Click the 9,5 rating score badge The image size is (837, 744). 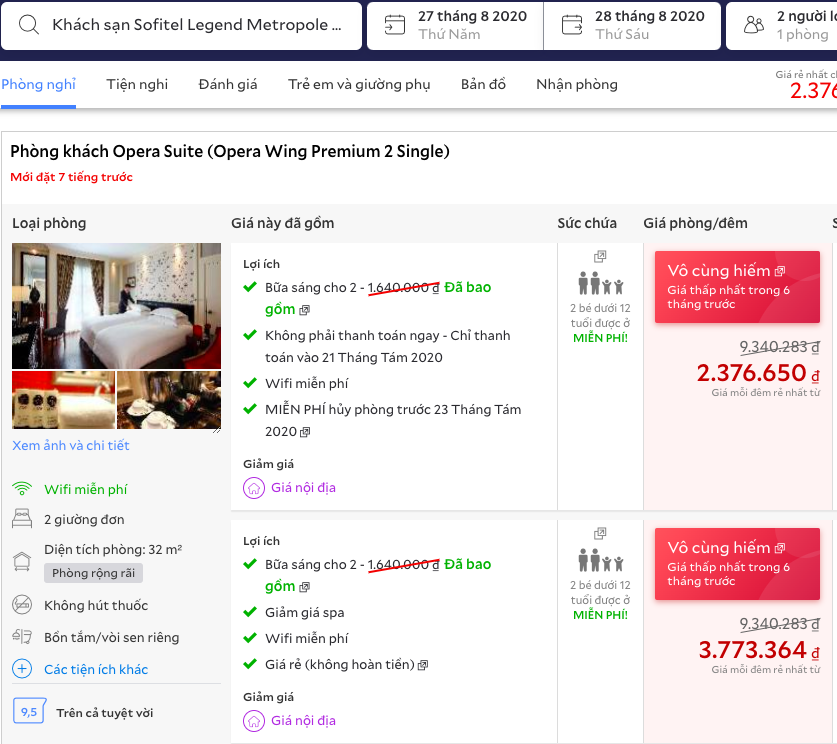[29, 711]
